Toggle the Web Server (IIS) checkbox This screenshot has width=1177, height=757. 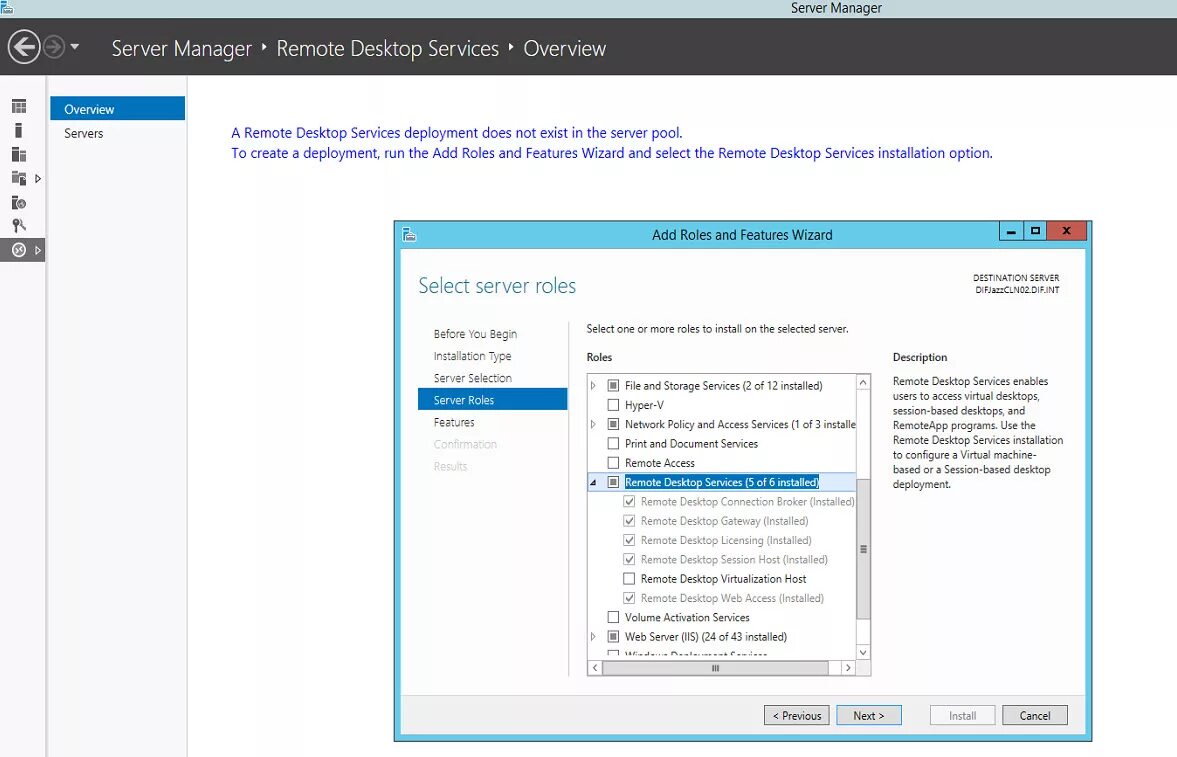point(613,637)
